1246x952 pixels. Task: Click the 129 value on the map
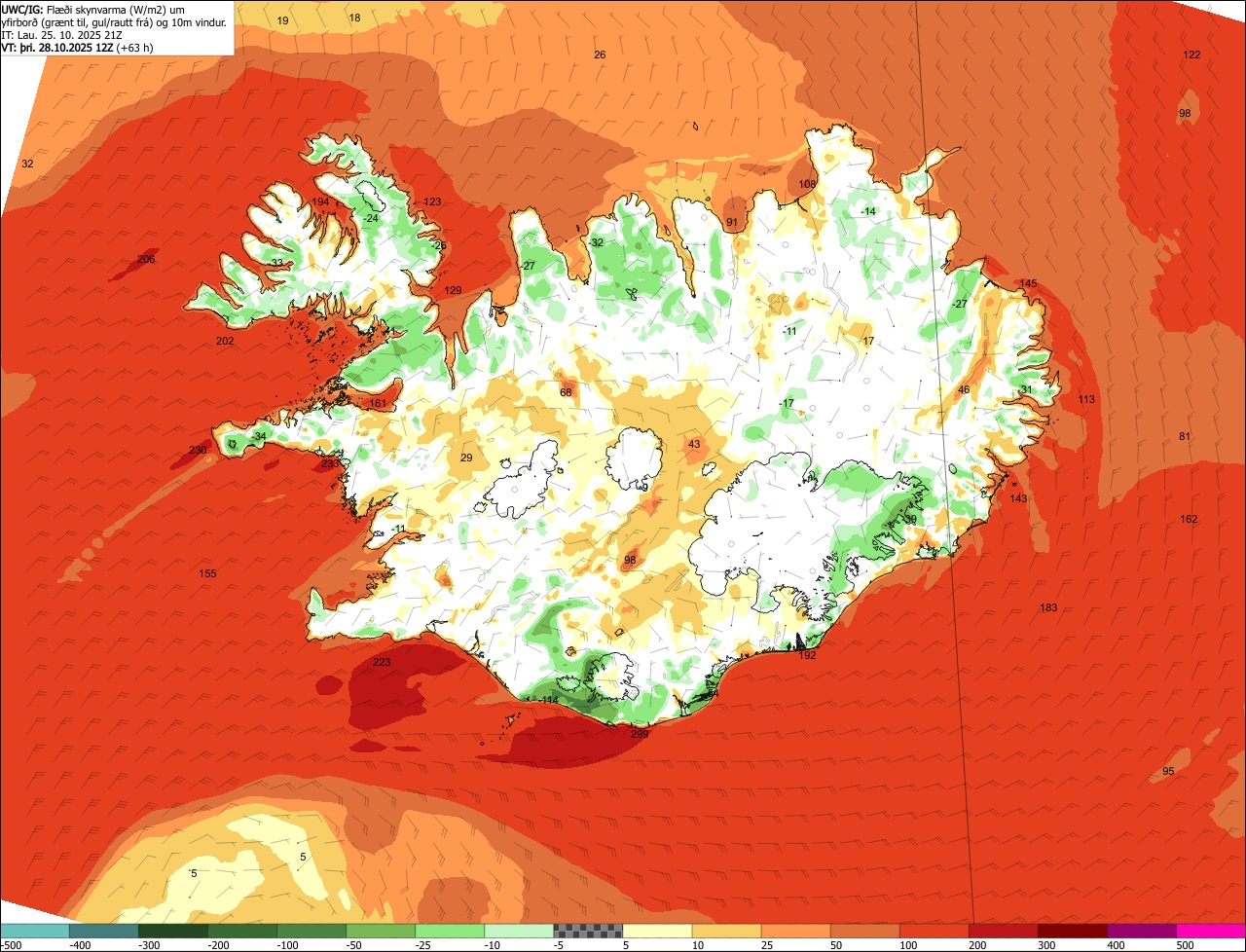[453, 290]
